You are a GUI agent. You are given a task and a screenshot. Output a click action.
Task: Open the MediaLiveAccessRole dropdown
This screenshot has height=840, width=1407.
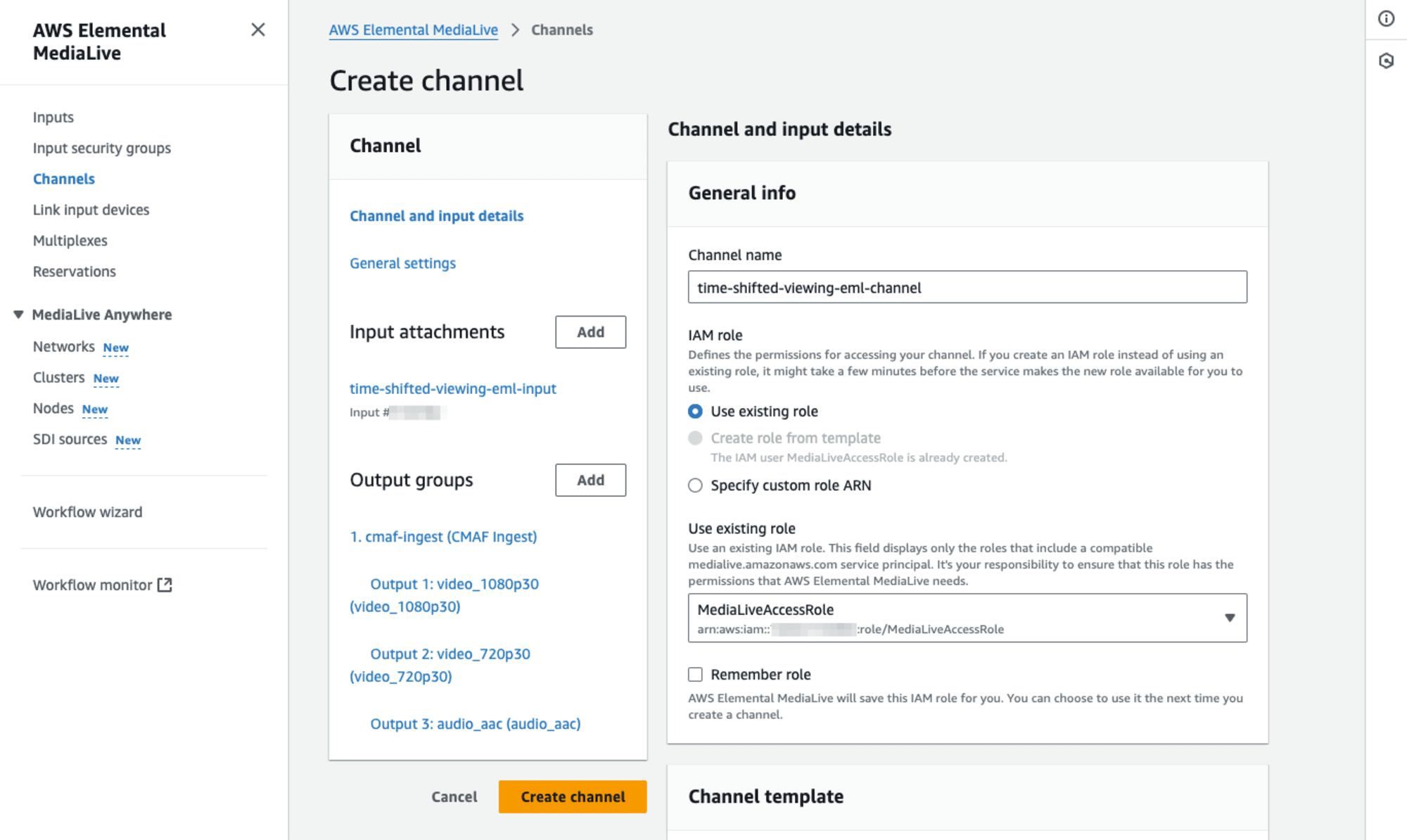coord(967,618)
